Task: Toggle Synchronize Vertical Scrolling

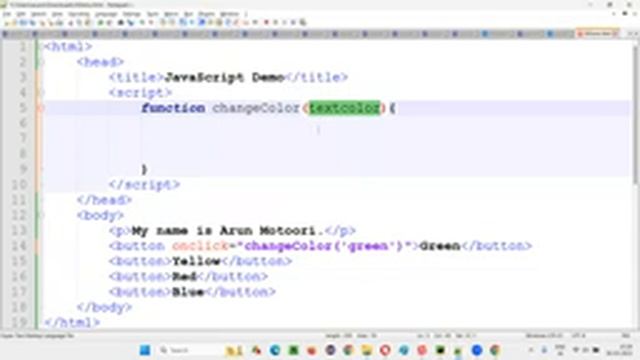Action: (x=162, y=23)
